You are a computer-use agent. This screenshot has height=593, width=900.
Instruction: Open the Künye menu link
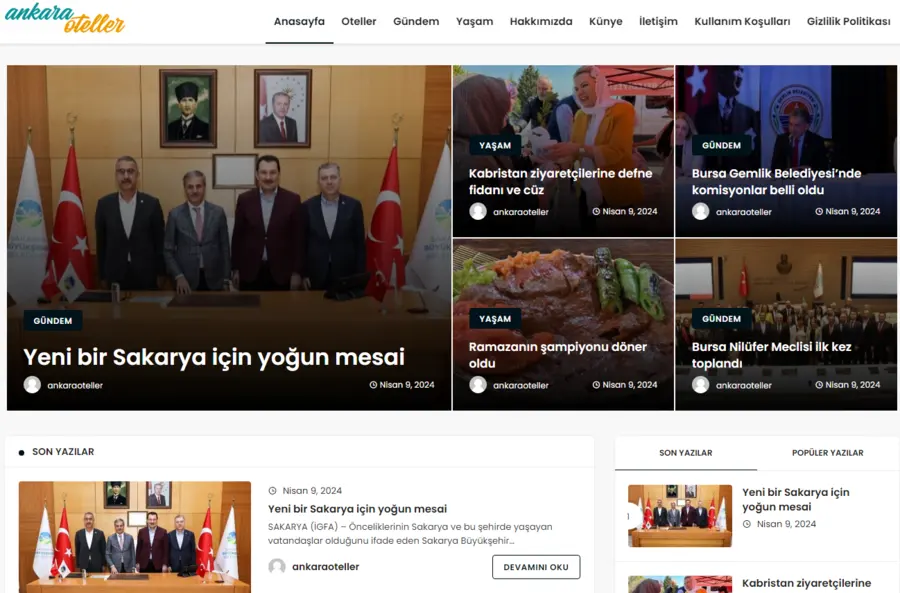(x=606, y=22)
